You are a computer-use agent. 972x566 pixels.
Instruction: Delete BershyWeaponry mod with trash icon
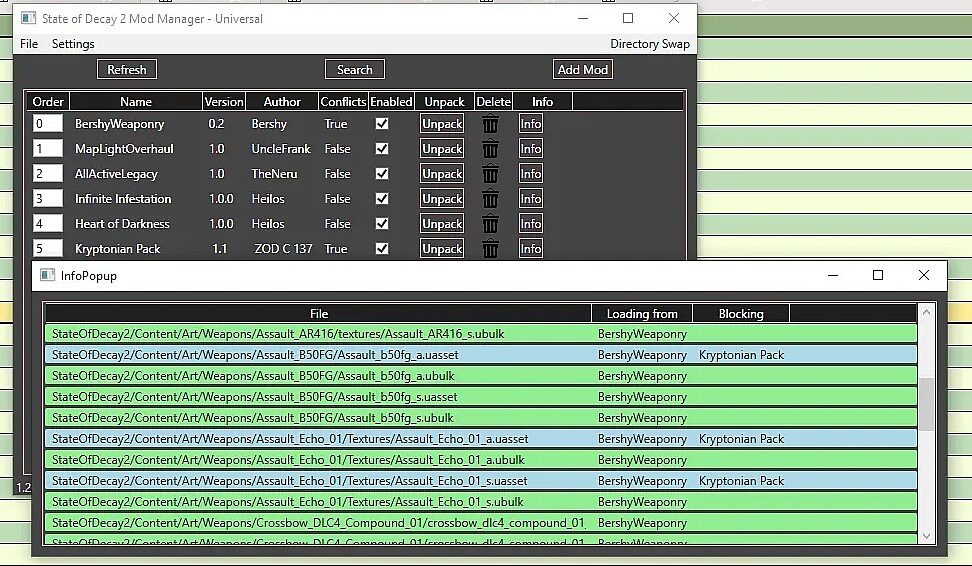490,124
